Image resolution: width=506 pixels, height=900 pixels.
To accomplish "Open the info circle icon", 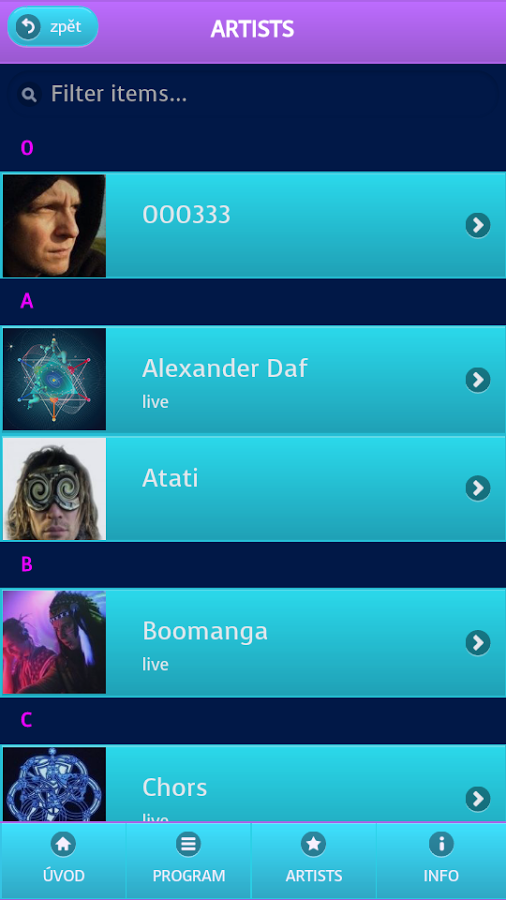I will click(x=441, y=844).
